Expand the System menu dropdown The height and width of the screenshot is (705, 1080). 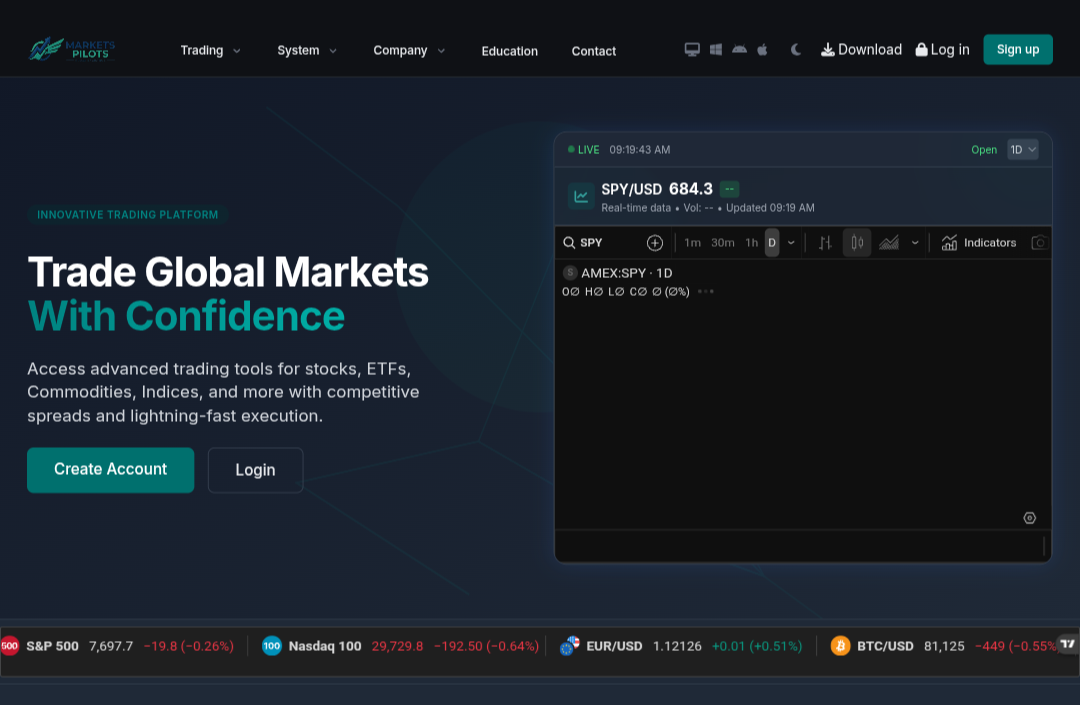pyautogui.click(x=307, y=50)
